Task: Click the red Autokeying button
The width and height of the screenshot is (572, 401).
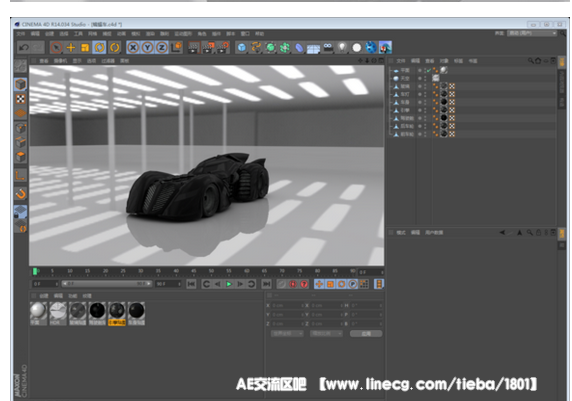Action: pos(293,284)
